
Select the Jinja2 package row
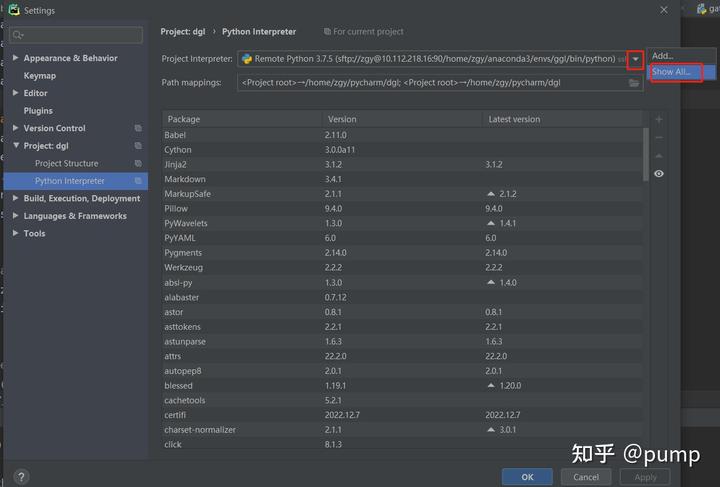pyautogui.click(x=403, y=164)
